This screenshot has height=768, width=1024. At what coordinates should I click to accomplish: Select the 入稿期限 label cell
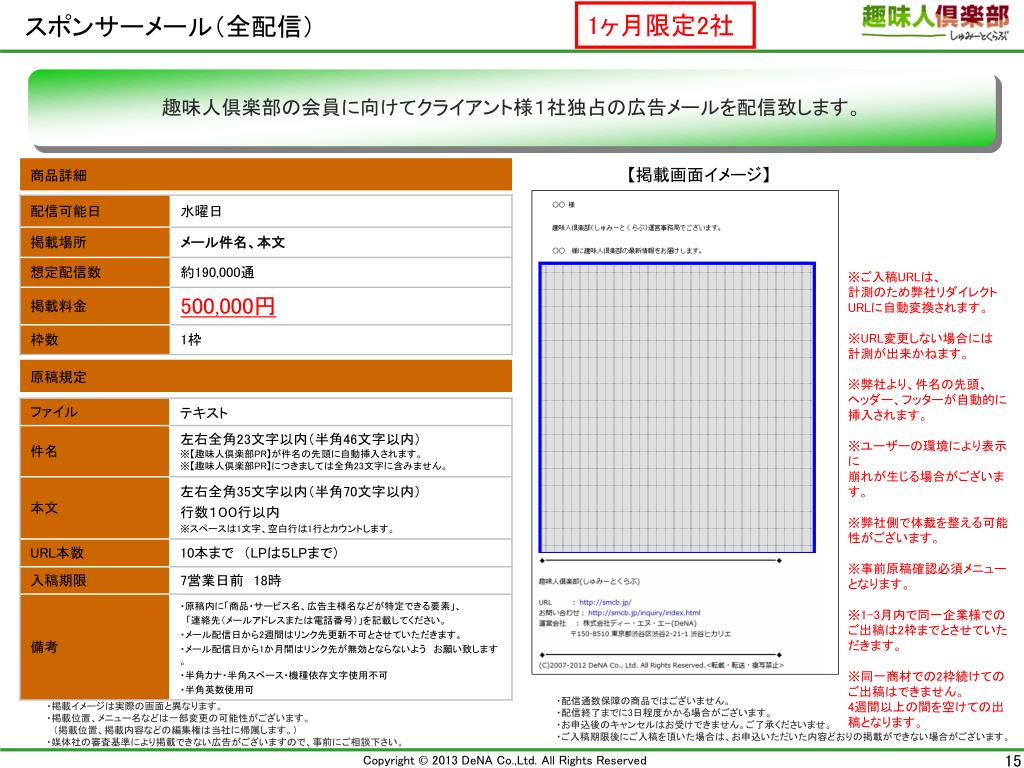click(95, 581)
